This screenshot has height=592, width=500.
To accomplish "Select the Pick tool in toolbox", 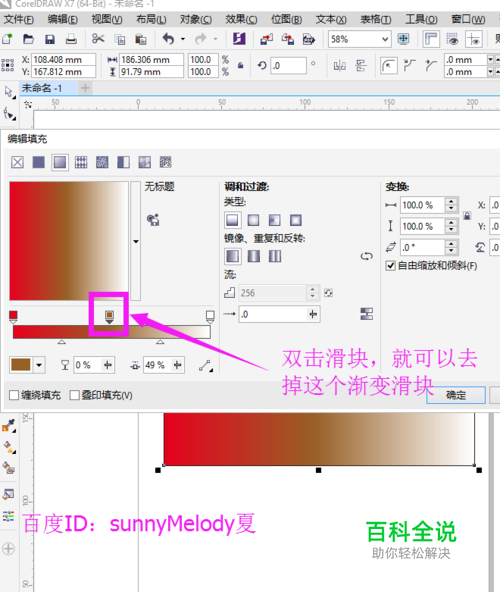I will [x=9, y=92].
